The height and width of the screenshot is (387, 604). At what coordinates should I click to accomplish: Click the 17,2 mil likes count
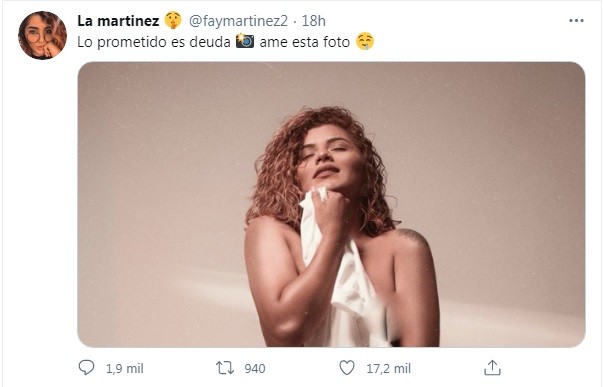coord(388,369)
